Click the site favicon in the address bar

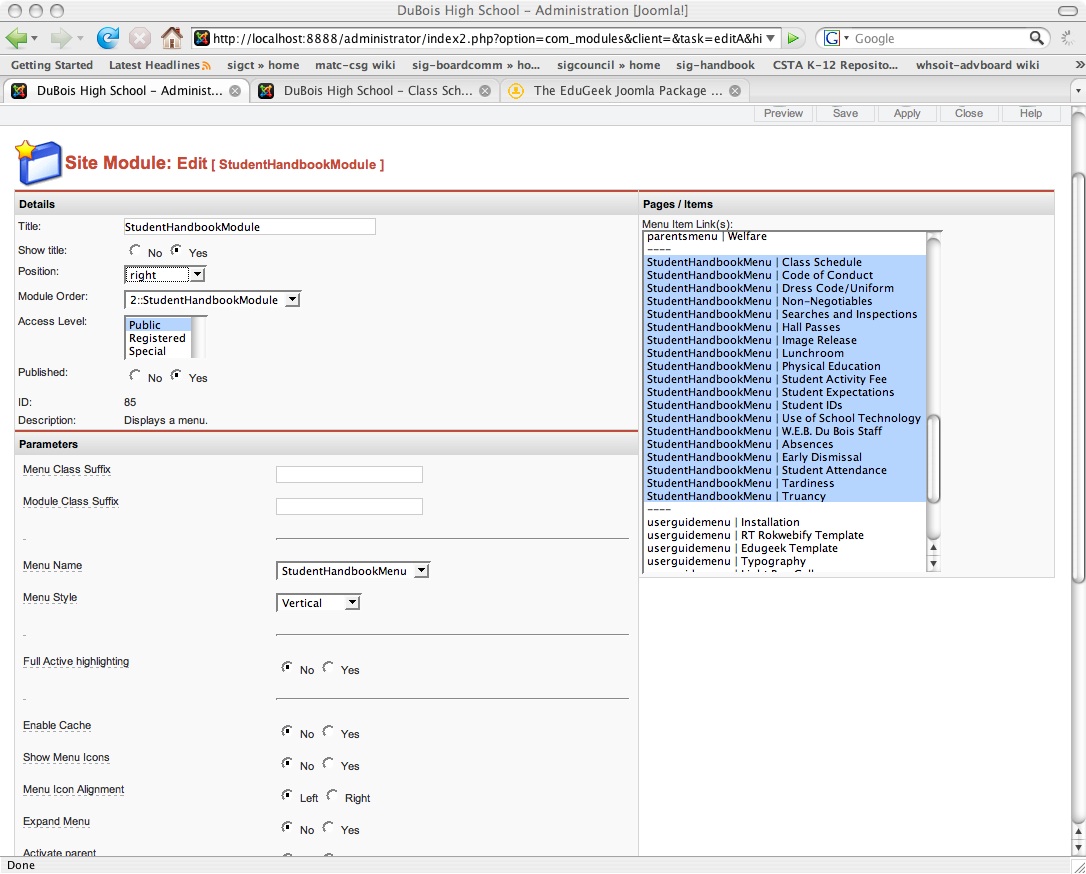[x=202, y=38]
